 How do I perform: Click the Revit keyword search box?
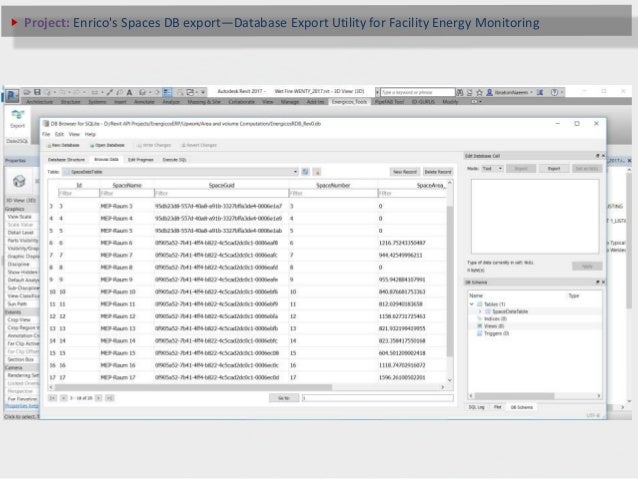(417, 92)
